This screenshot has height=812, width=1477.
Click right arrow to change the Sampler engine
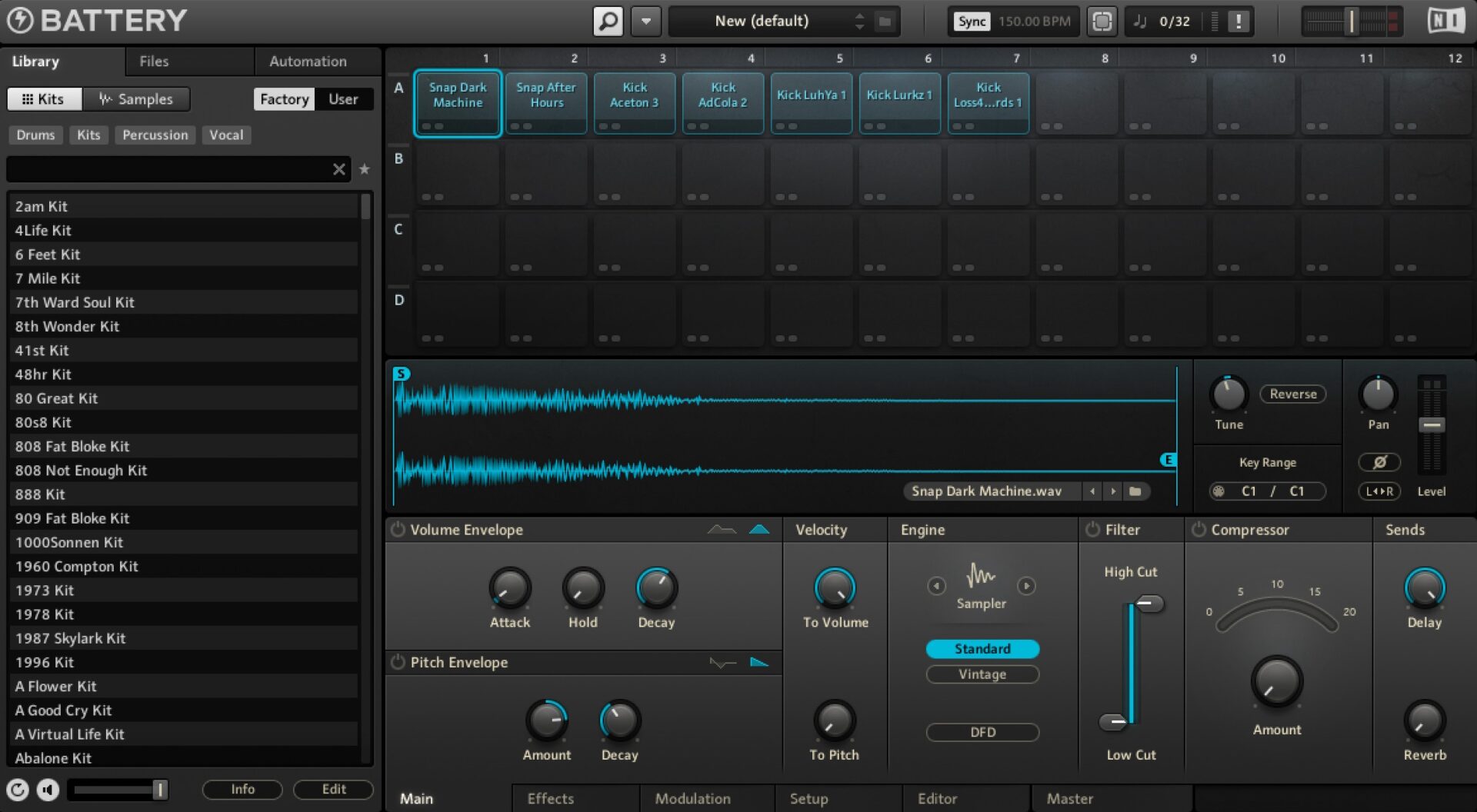pyautogui.click(x=1027, y=585)
